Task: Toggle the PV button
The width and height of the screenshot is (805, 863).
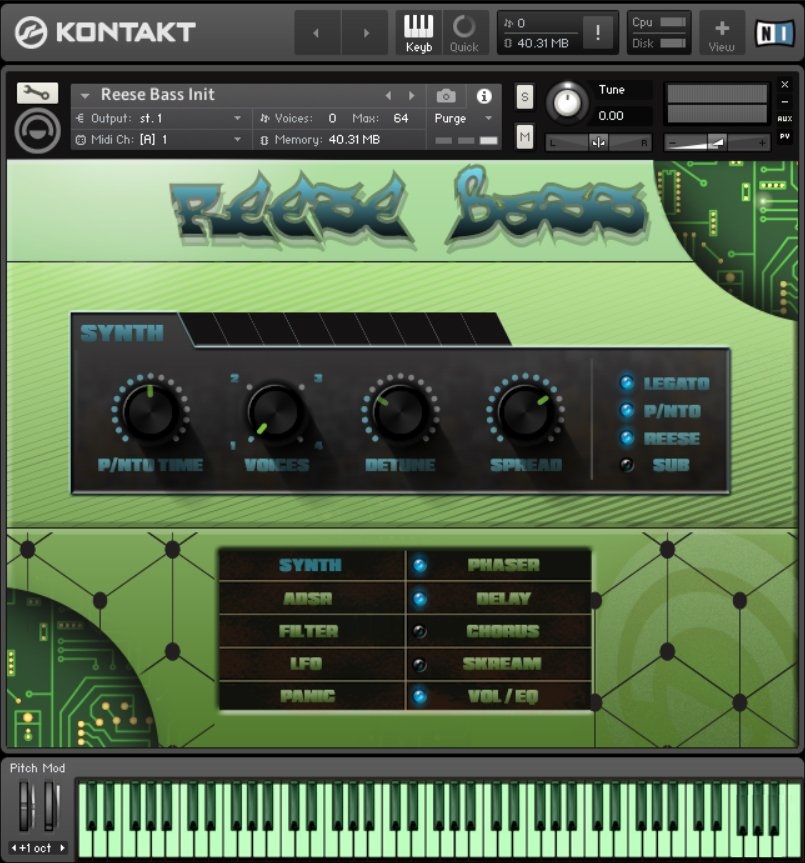Action: (x=785, y=136)
